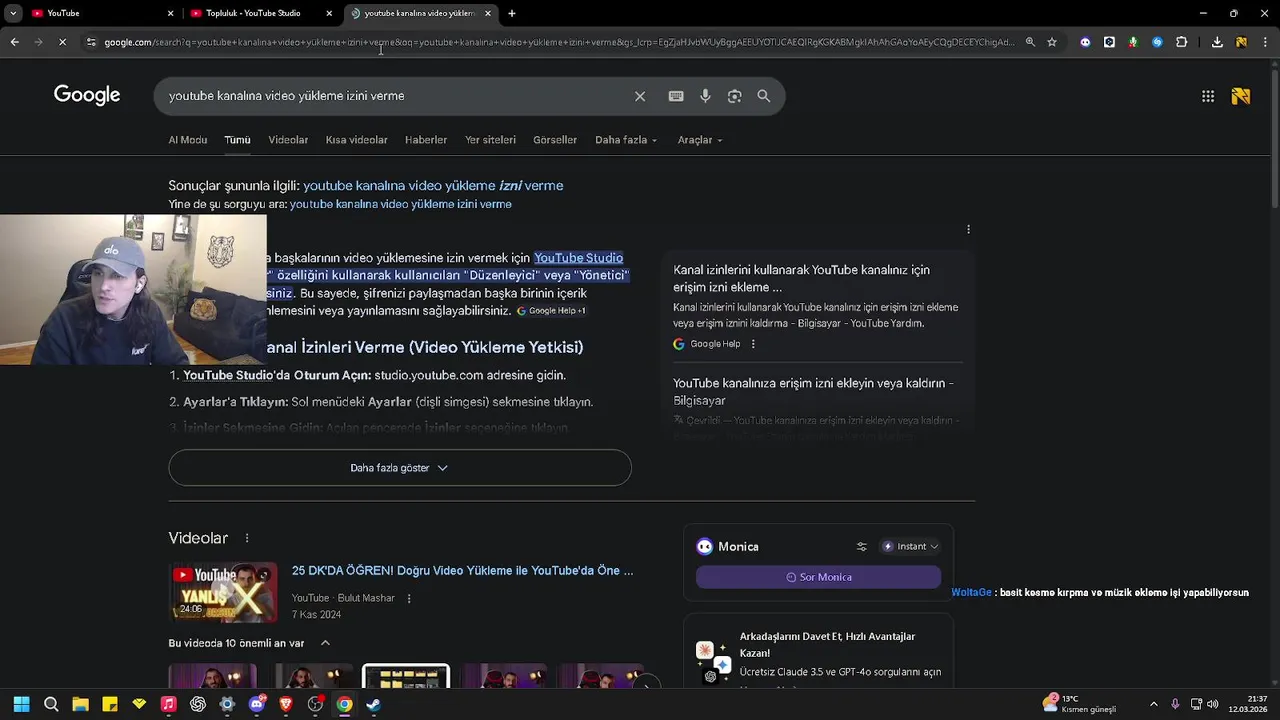Open Monica settings sliders icon
Viewport: 1280px width, 720px height.
(x=861, y=546)
